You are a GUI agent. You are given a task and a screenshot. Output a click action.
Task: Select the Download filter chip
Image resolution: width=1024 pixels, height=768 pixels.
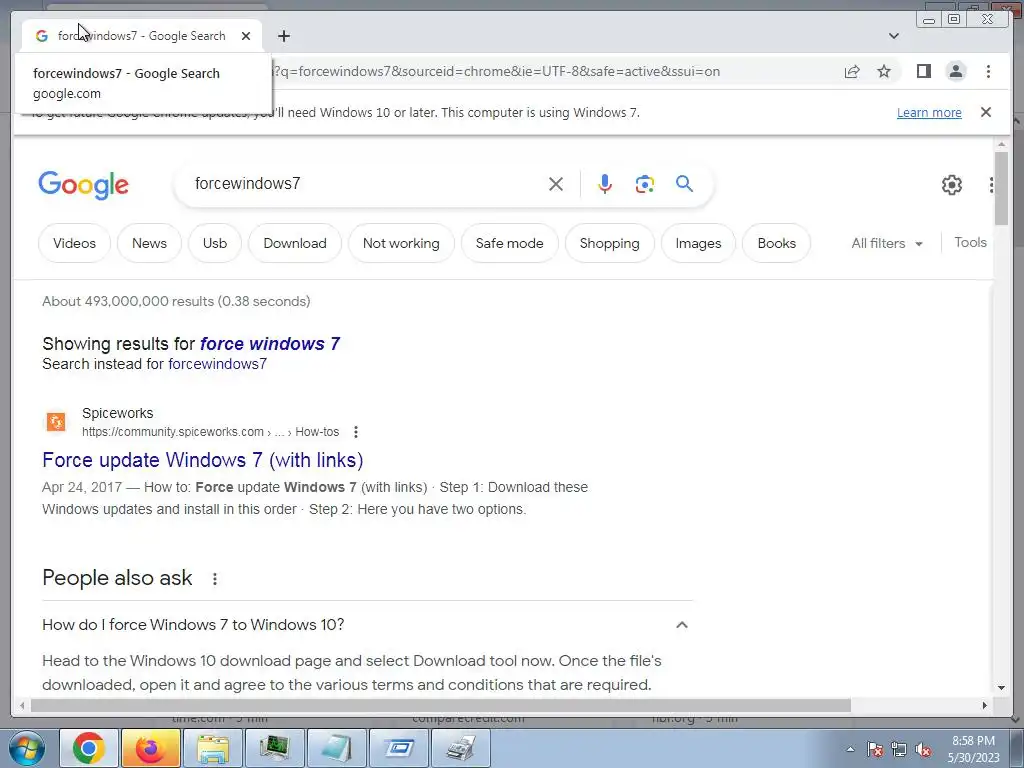(295, 243)
